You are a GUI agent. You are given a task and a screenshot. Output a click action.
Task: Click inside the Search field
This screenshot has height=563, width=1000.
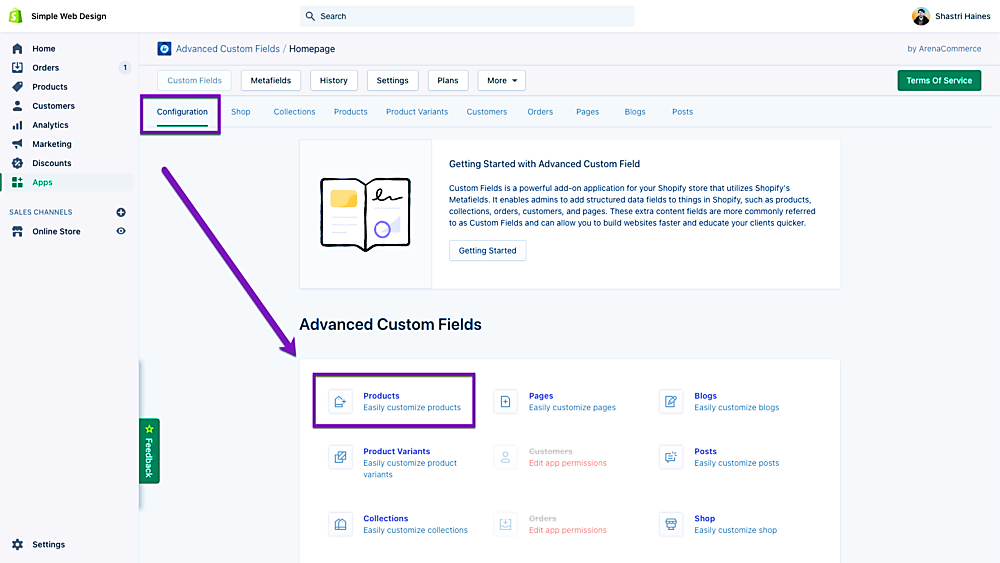pos(467,16)
